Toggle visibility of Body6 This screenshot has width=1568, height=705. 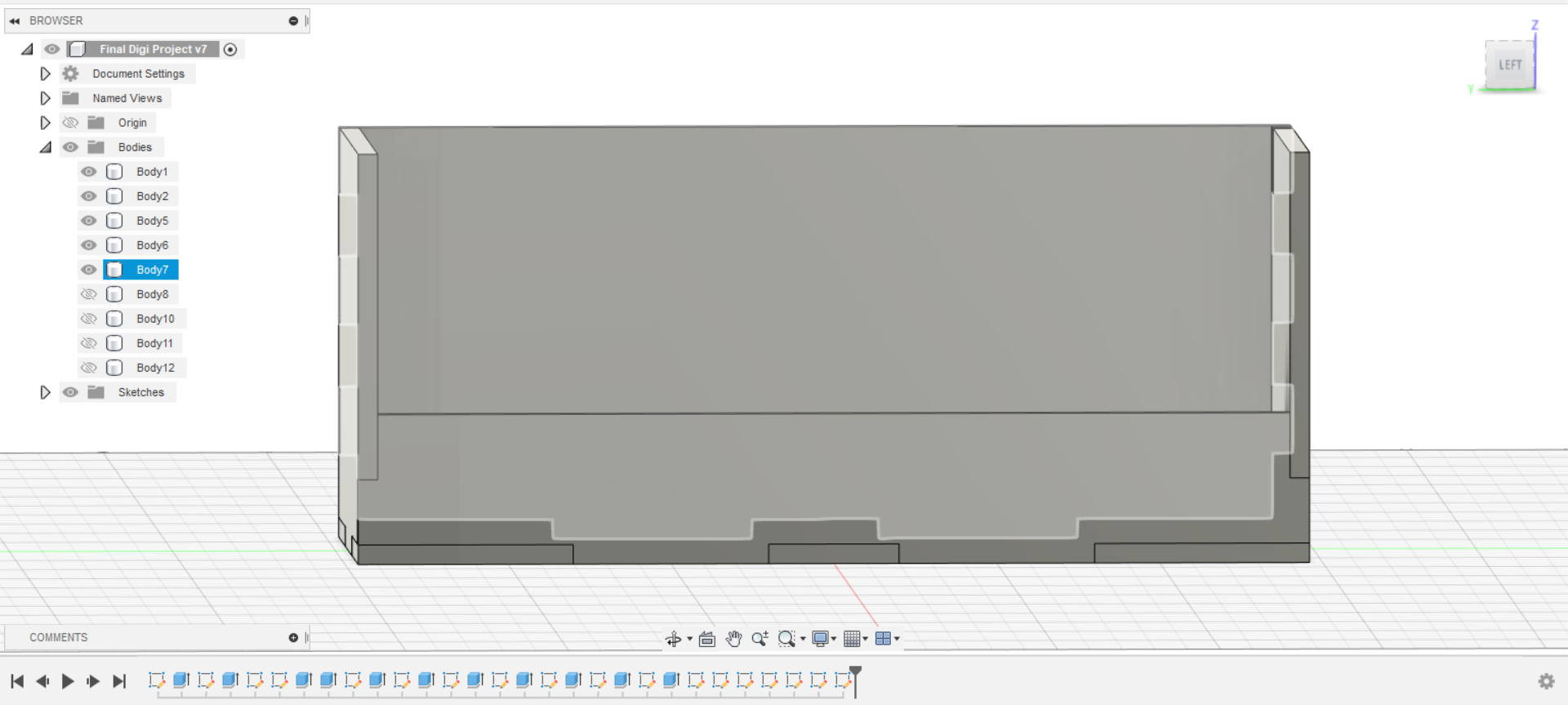point(89,245)
